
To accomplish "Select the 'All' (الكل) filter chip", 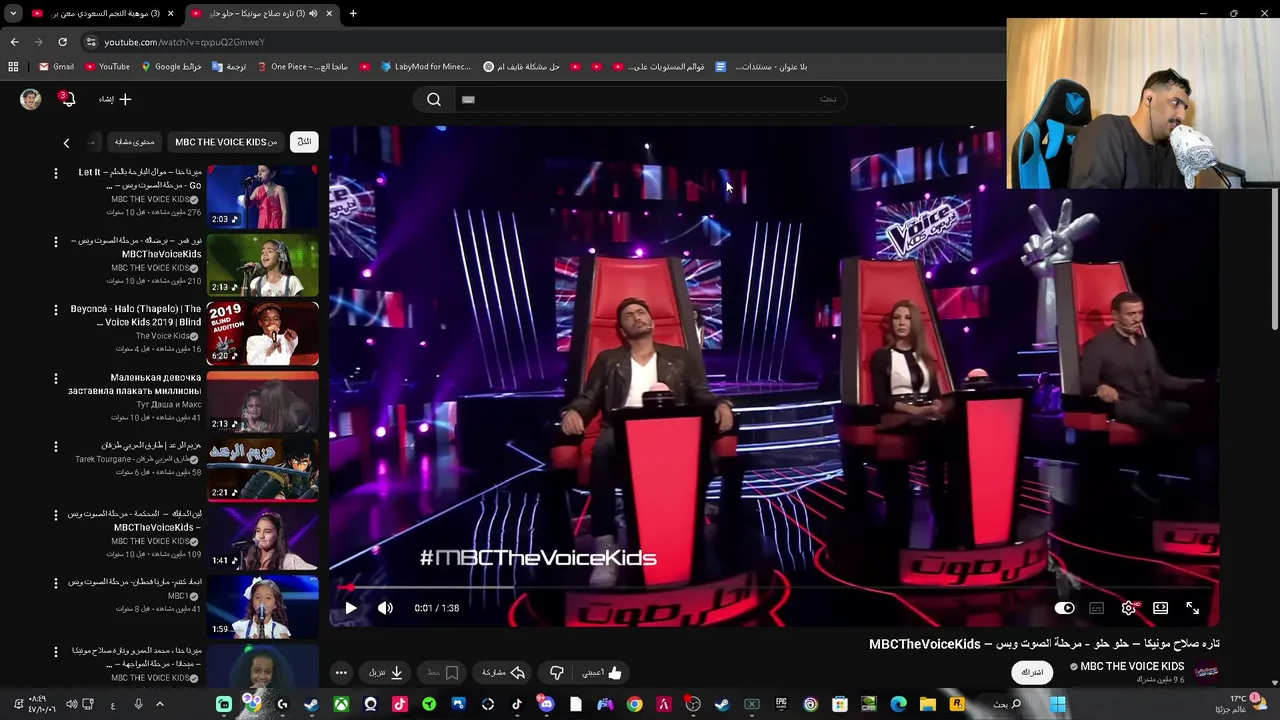I will coord(304,142).
